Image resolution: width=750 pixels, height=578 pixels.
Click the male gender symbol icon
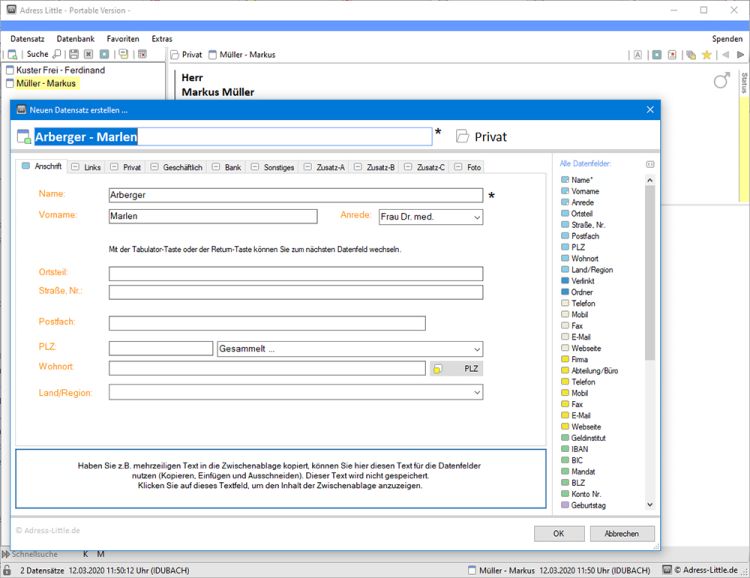(721, 80)
